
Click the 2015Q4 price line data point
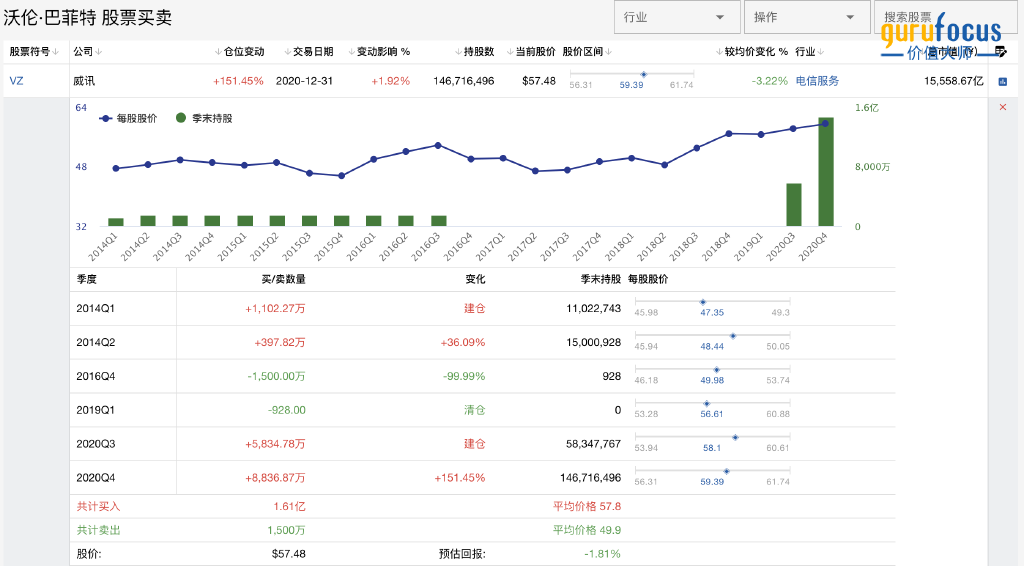coord(342,176)
